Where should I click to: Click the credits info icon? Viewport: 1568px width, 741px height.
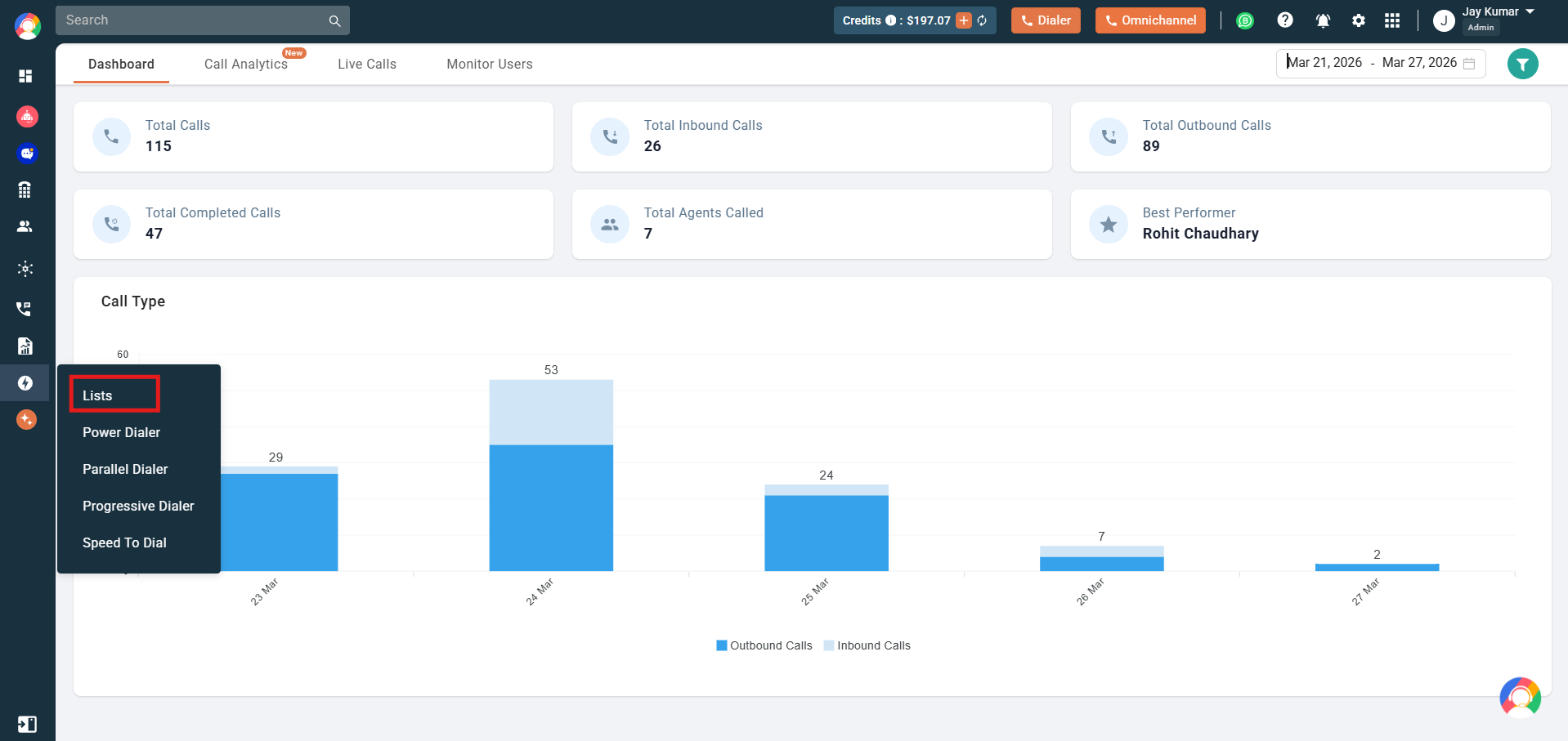click(890, 20)
